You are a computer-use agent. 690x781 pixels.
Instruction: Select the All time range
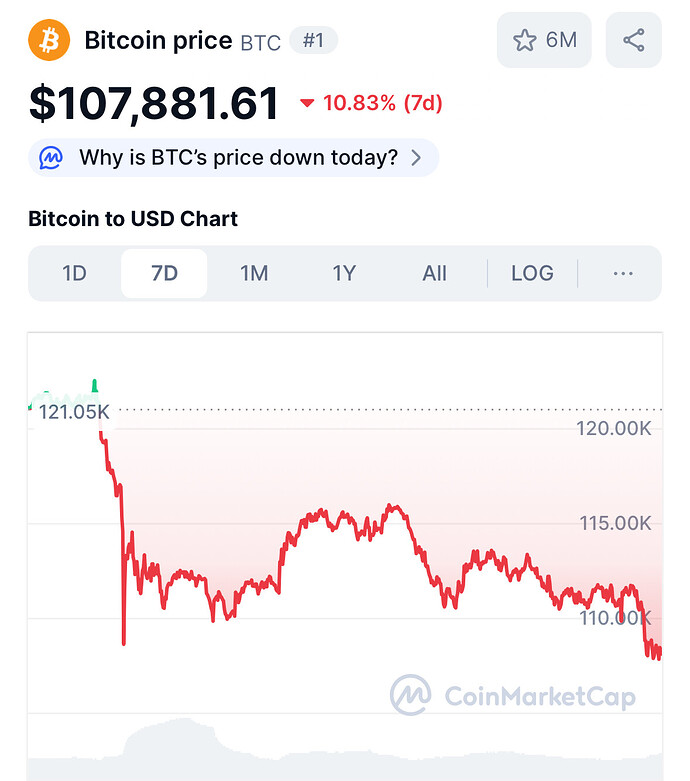tap(434, 273)
